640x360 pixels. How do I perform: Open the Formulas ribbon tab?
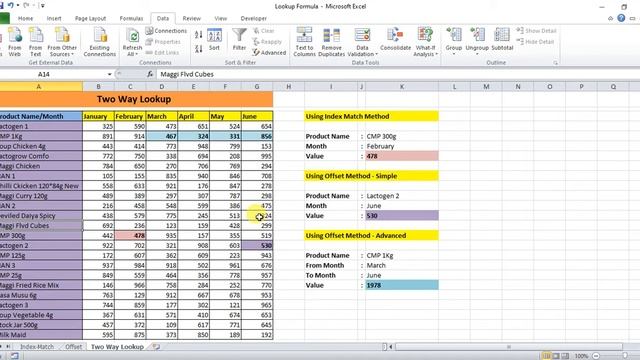[x=131, y=18]
